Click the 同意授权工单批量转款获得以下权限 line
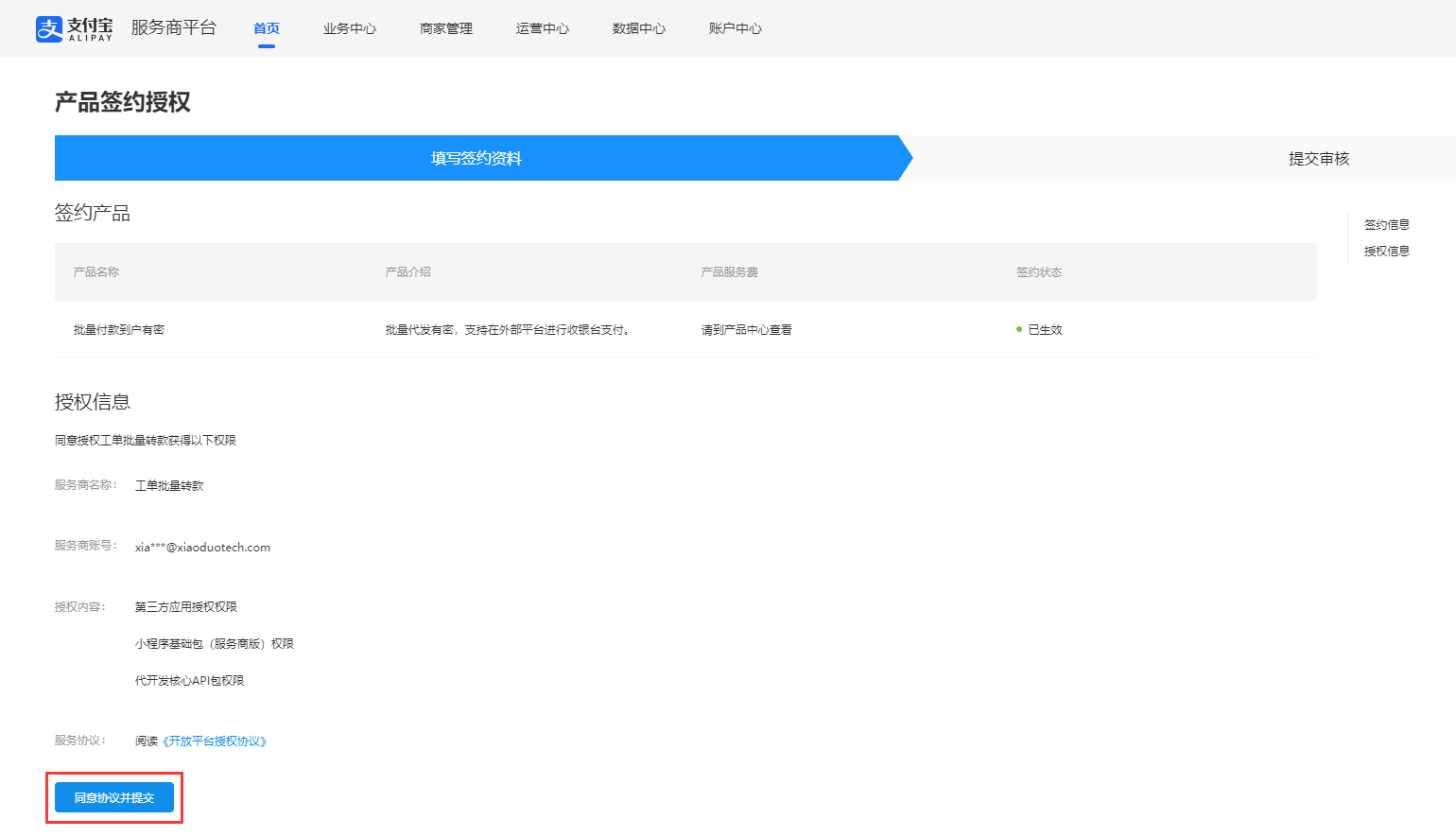The width and height of the screenshot is (1456, 837). click(146, 440)
